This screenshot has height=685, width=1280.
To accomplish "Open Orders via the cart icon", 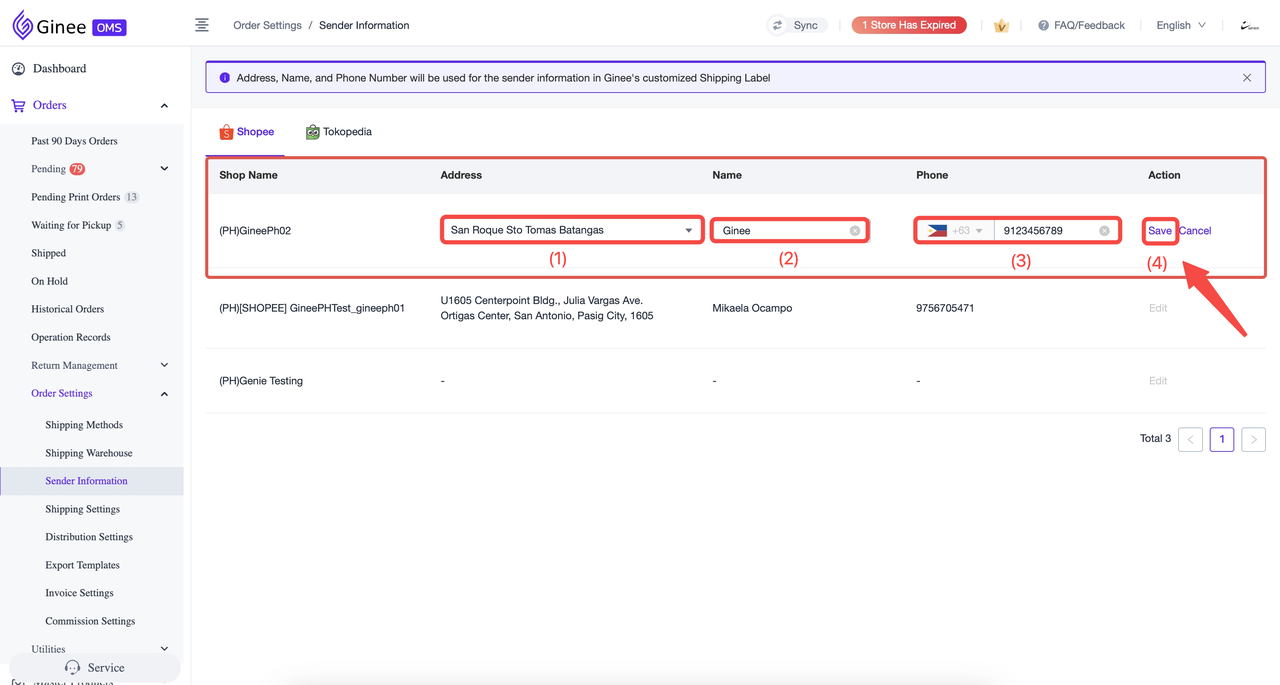I will pos(17,105).
